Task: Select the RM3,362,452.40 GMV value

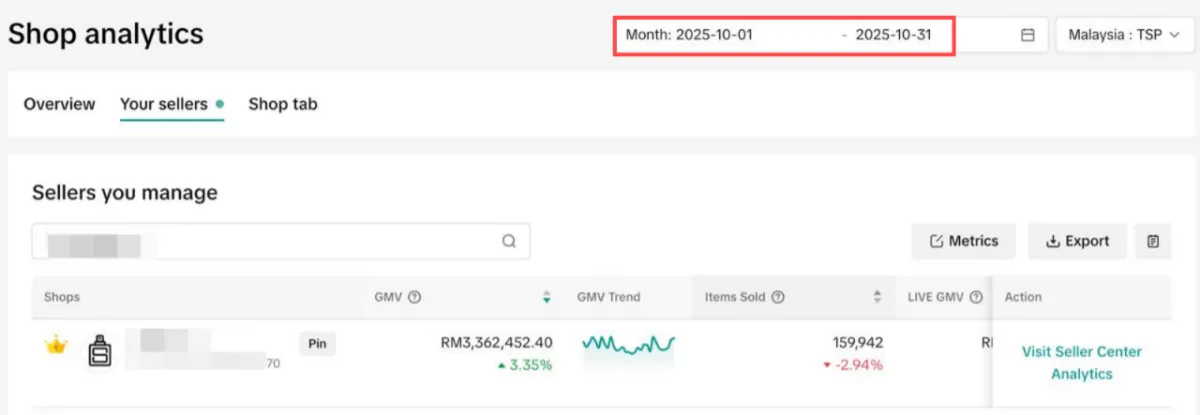Action: pos(497,343)
